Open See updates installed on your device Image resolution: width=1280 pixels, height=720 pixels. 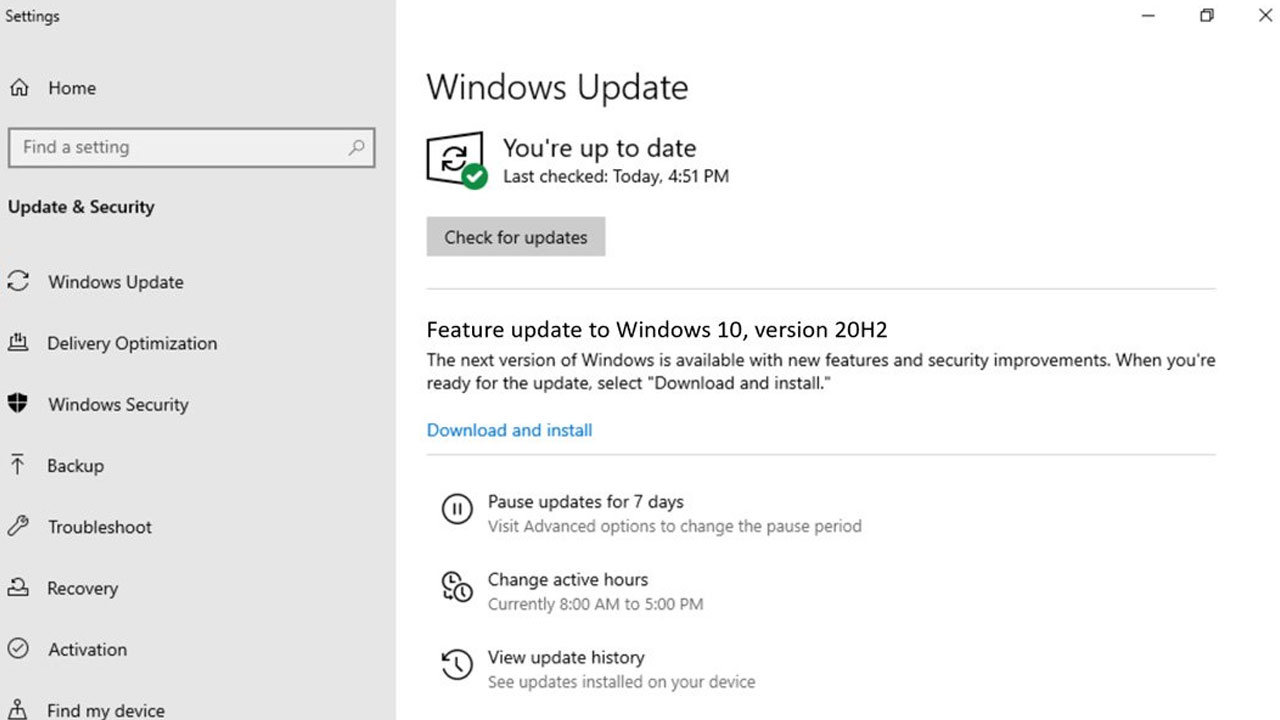620,682
